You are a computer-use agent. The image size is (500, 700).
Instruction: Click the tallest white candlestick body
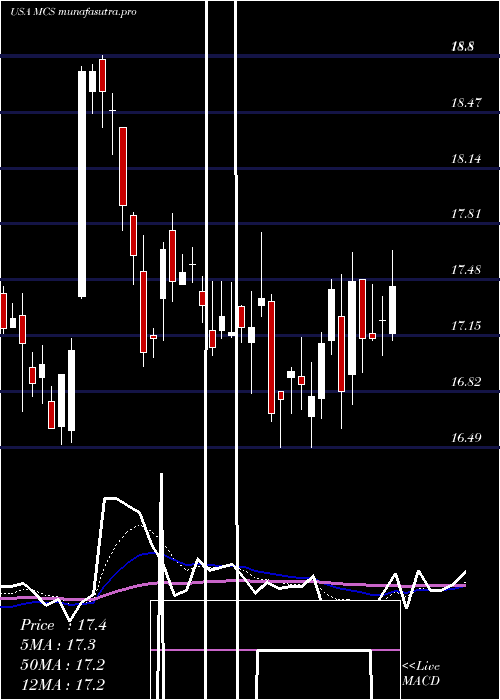(82, 184)
